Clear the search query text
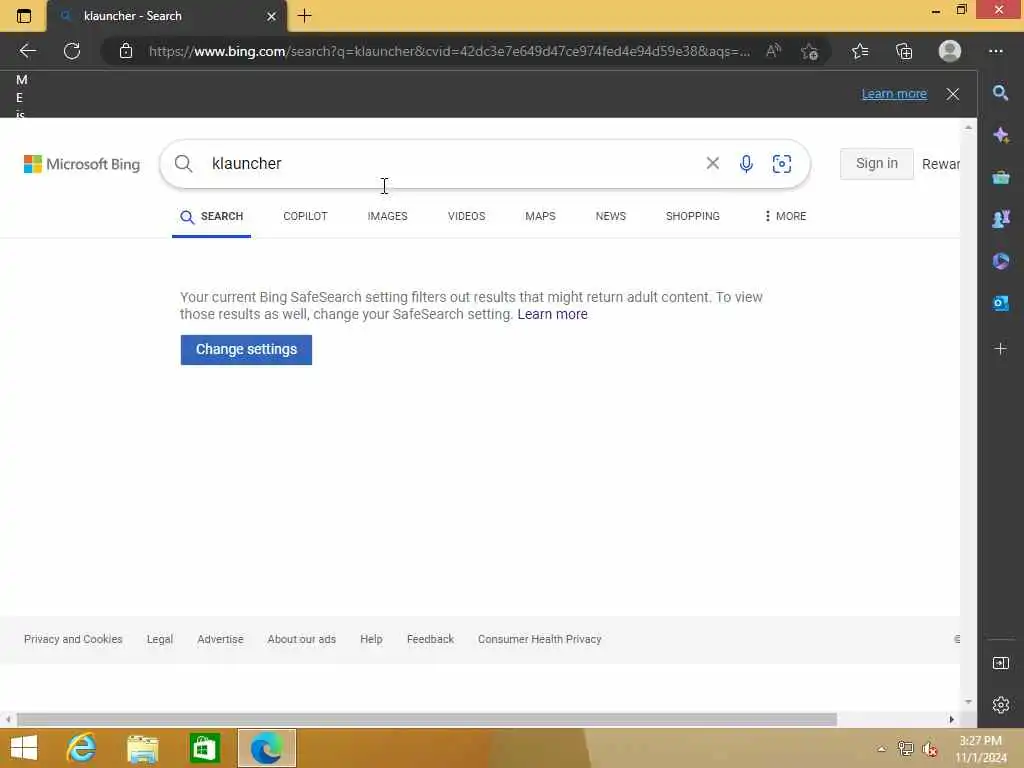This screenshot has height=768, width=1024. pyautogui.click(x=712, y=163)
